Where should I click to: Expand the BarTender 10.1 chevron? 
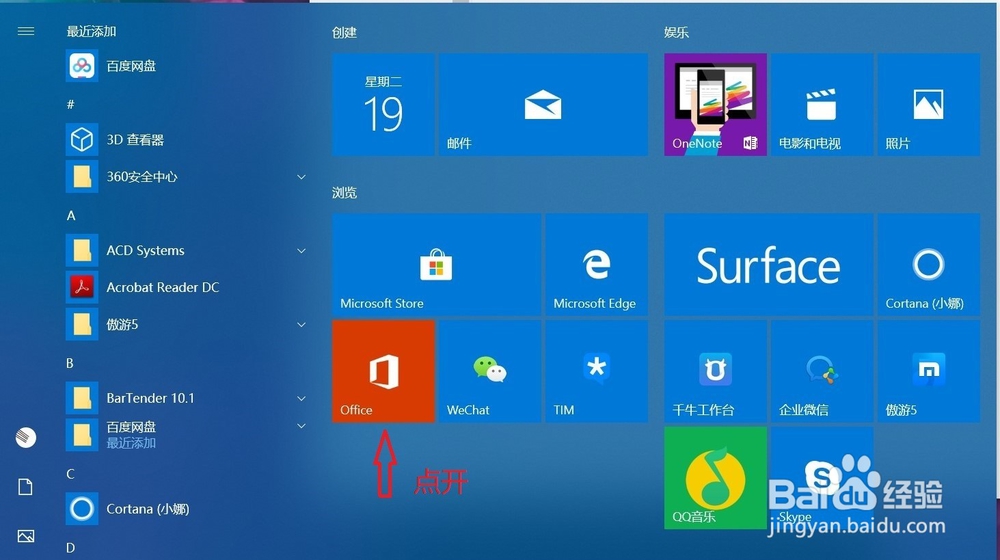tap(301, 398)
